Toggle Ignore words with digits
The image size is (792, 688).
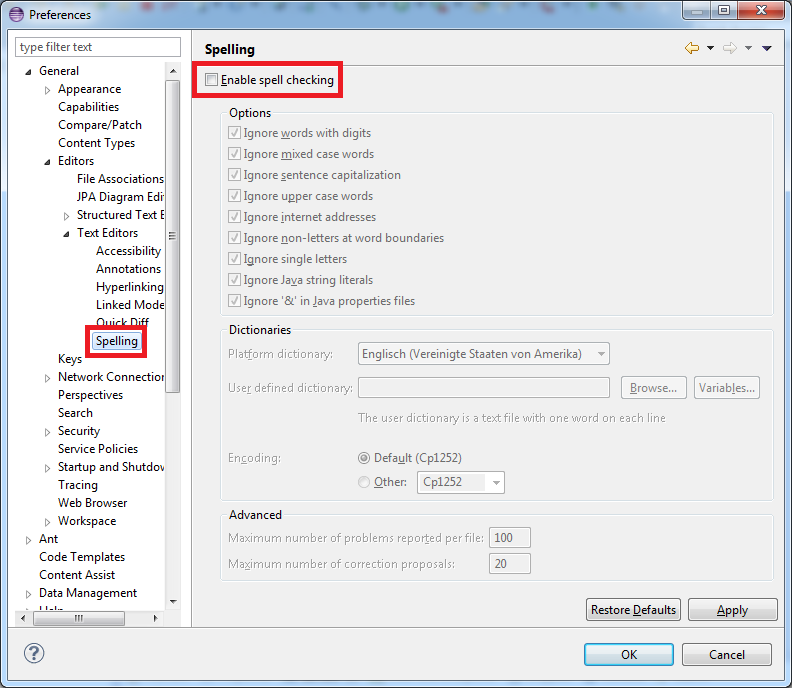tap(235, 133)
